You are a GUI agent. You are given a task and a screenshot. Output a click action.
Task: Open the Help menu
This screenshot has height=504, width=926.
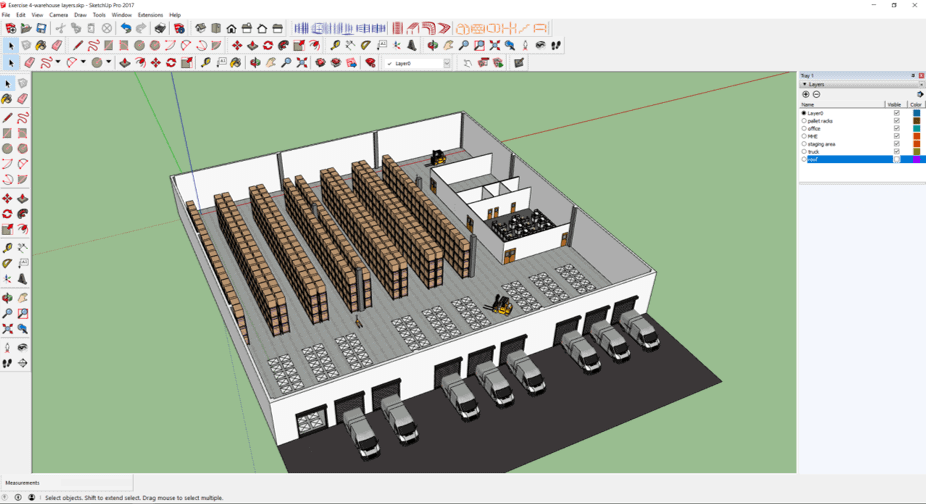175,15
